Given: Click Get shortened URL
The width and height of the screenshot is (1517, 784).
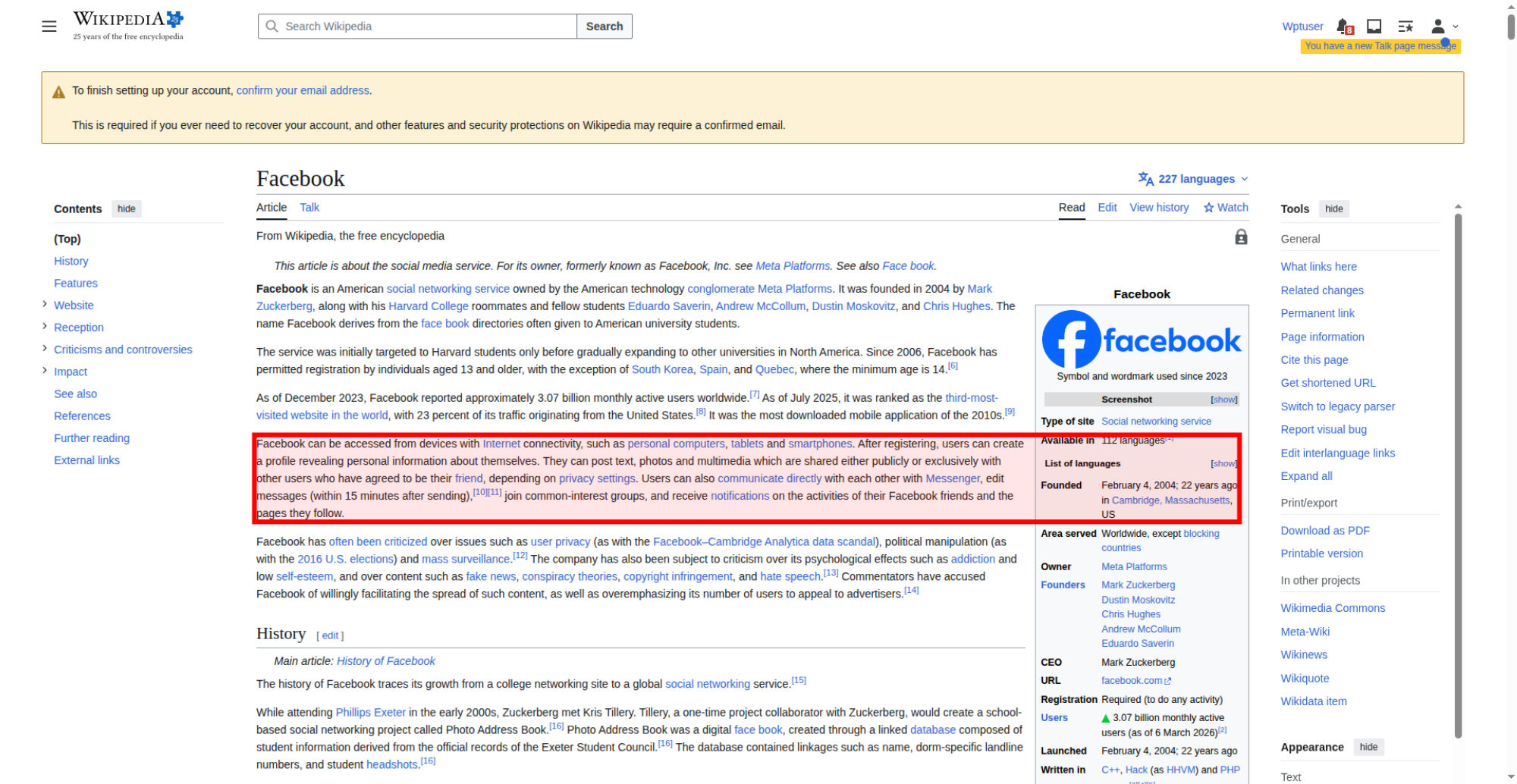Looking at the screenshot, I should point(1328,383).
